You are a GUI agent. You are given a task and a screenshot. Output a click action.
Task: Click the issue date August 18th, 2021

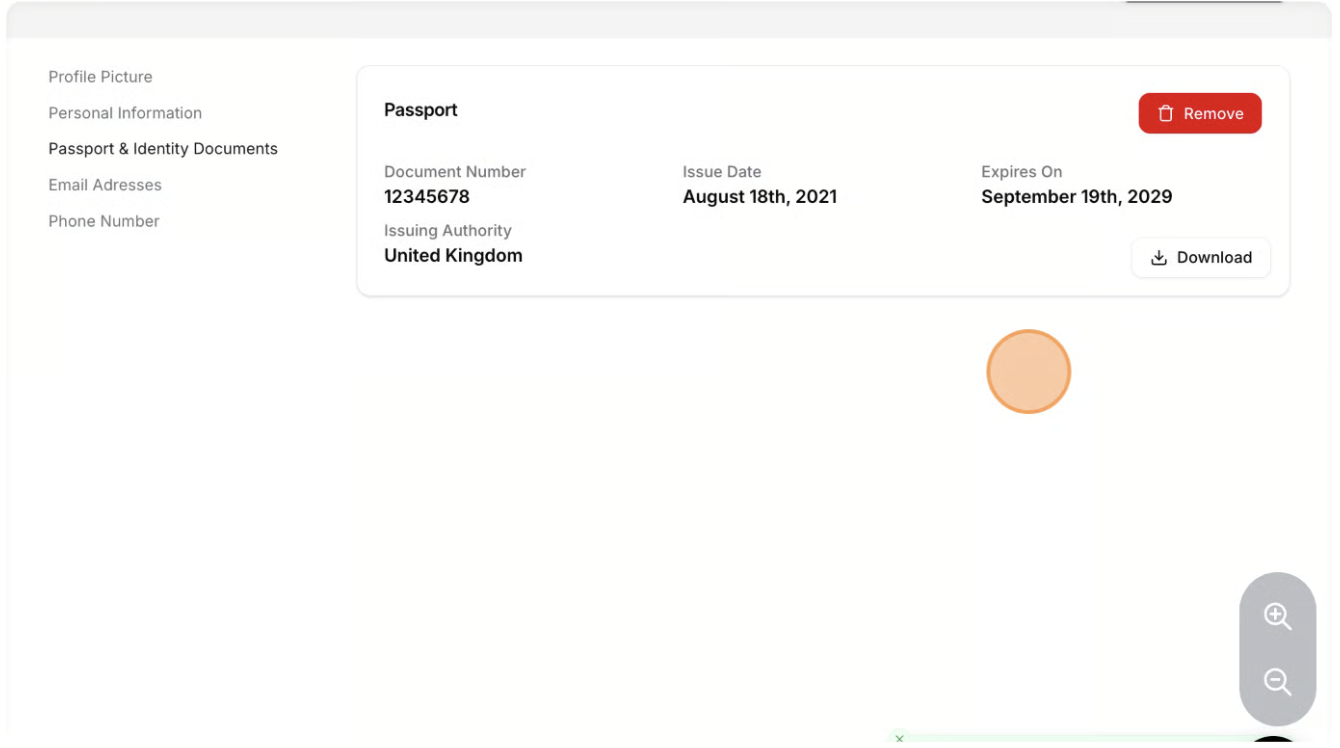(760, 197)
